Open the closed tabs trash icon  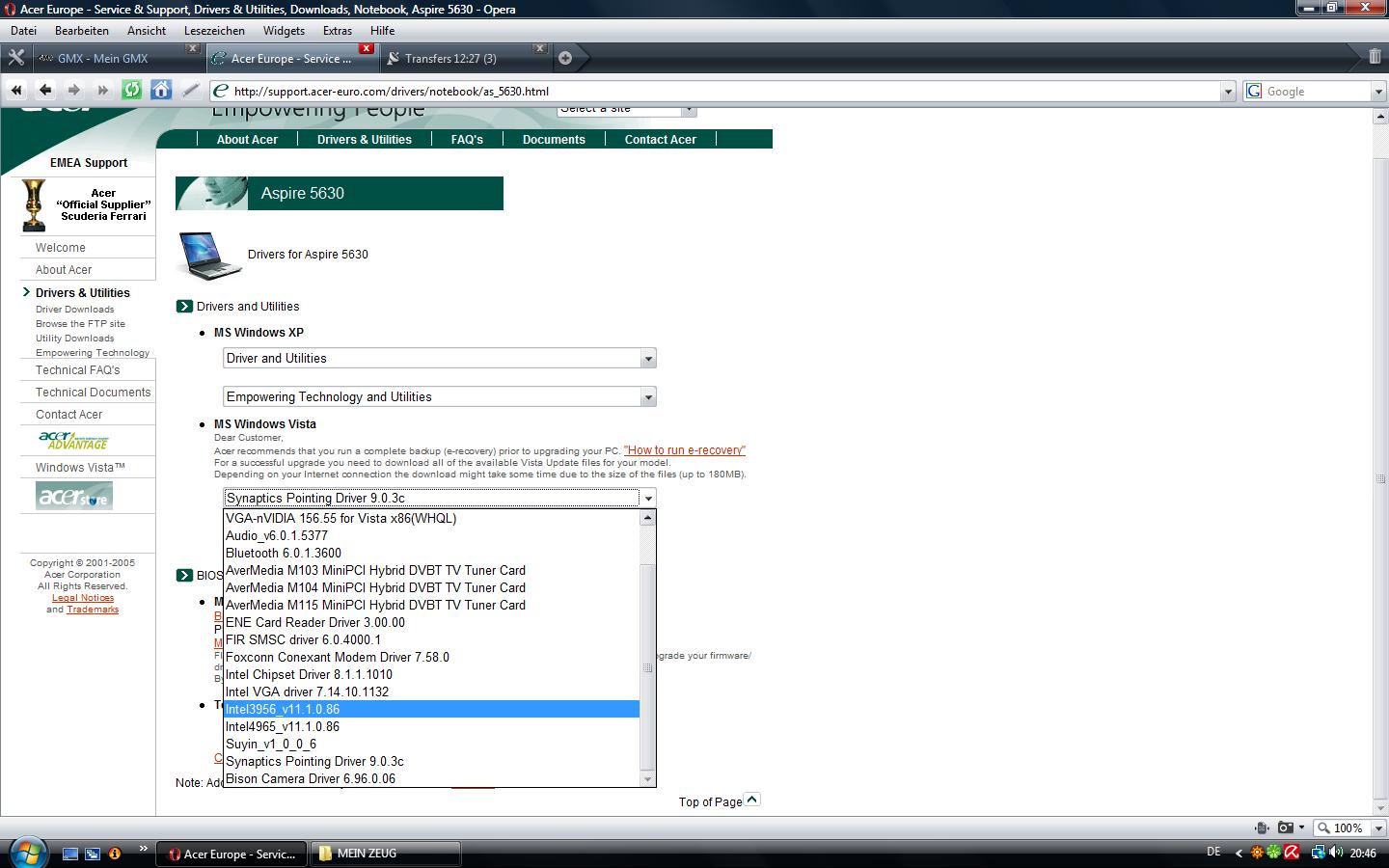pyautogui.click(x=1375, y=57)
